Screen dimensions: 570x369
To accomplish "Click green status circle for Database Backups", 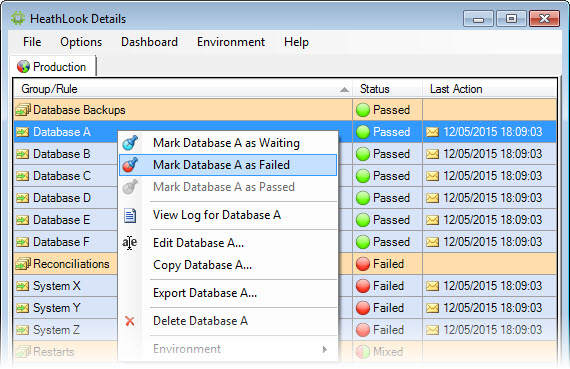I will click(363, 110).
